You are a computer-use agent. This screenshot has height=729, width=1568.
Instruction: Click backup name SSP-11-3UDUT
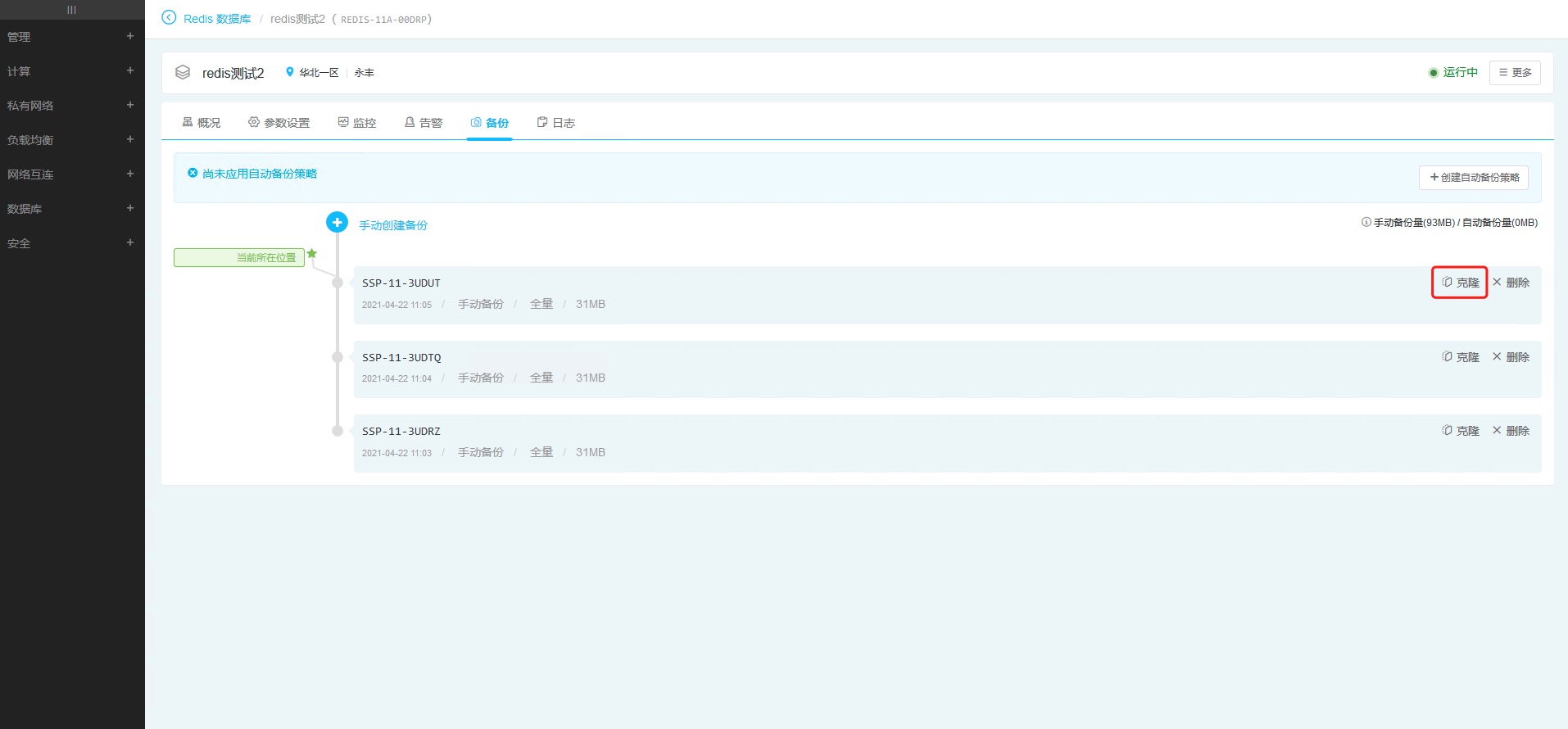(x=401, y=283)
